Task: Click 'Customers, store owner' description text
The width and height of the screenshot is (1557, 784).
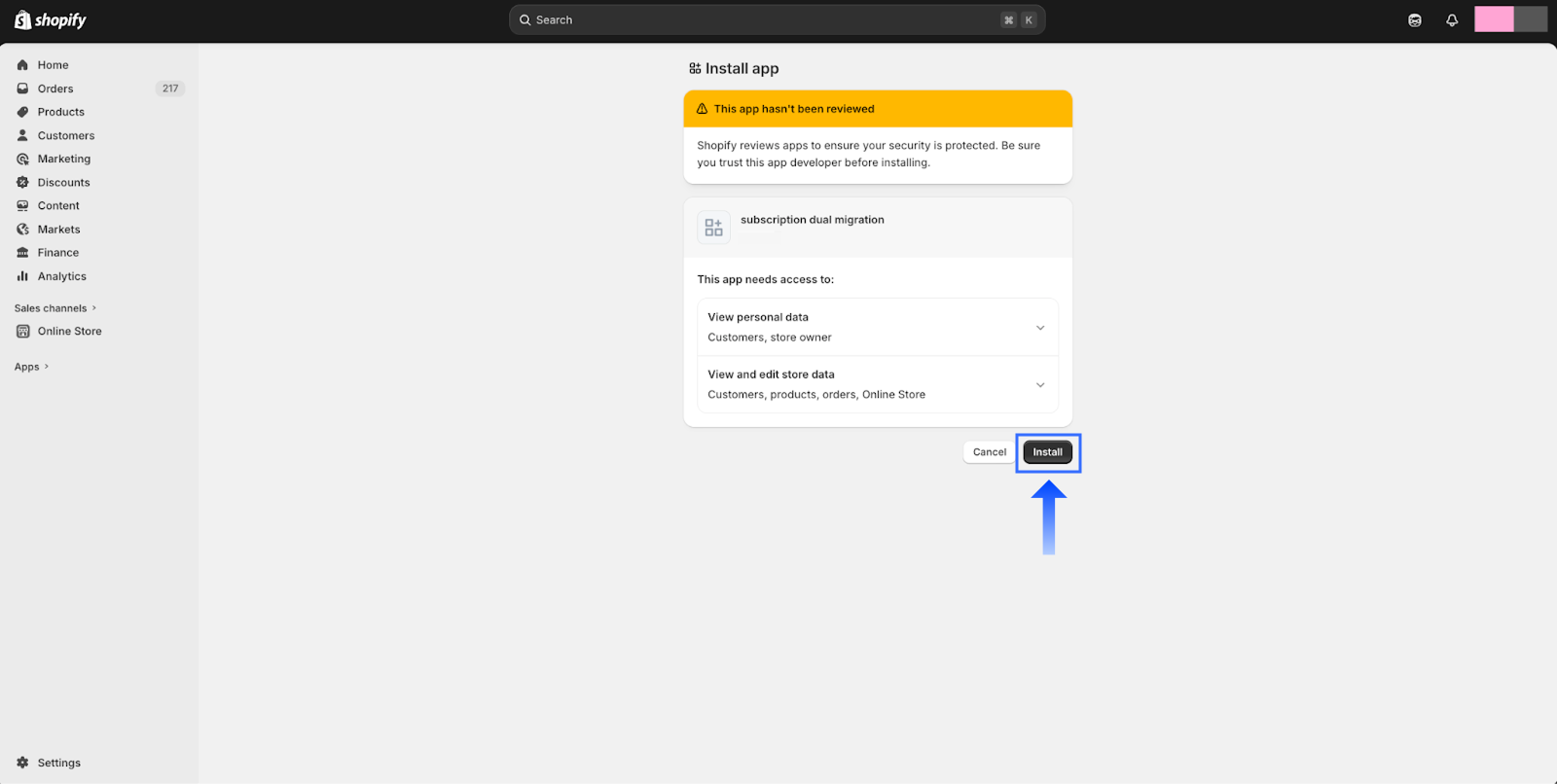Action: pyautogui.click(x=770, y=338)
